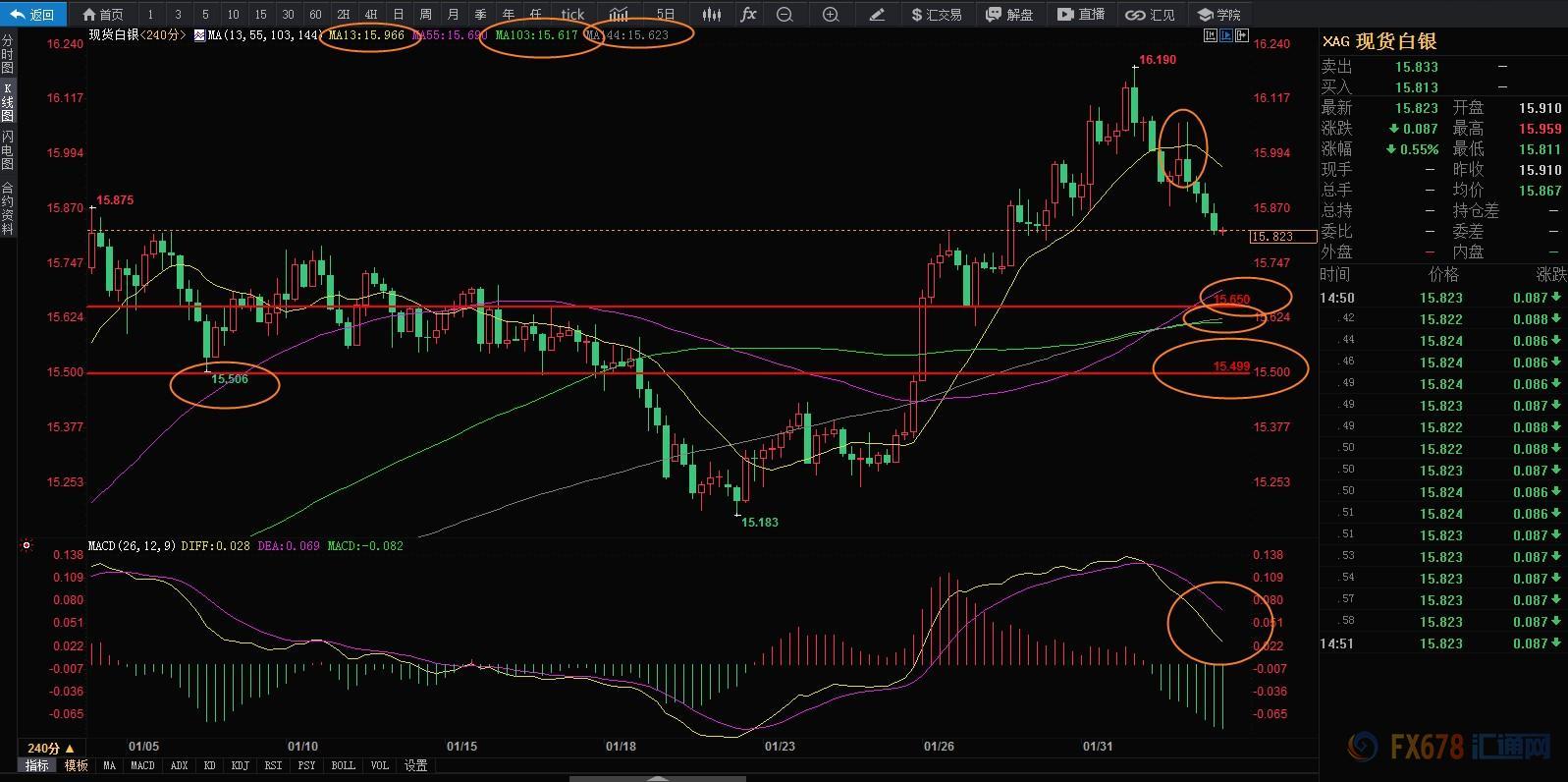Image resolution: width=1568 pixels, height=782 pixels.
Task: Open 汇交易 trading page
Action: (936, 14)
